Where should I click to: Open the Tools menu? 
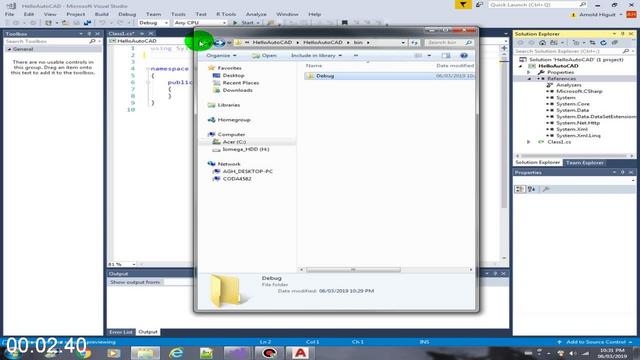178,14
